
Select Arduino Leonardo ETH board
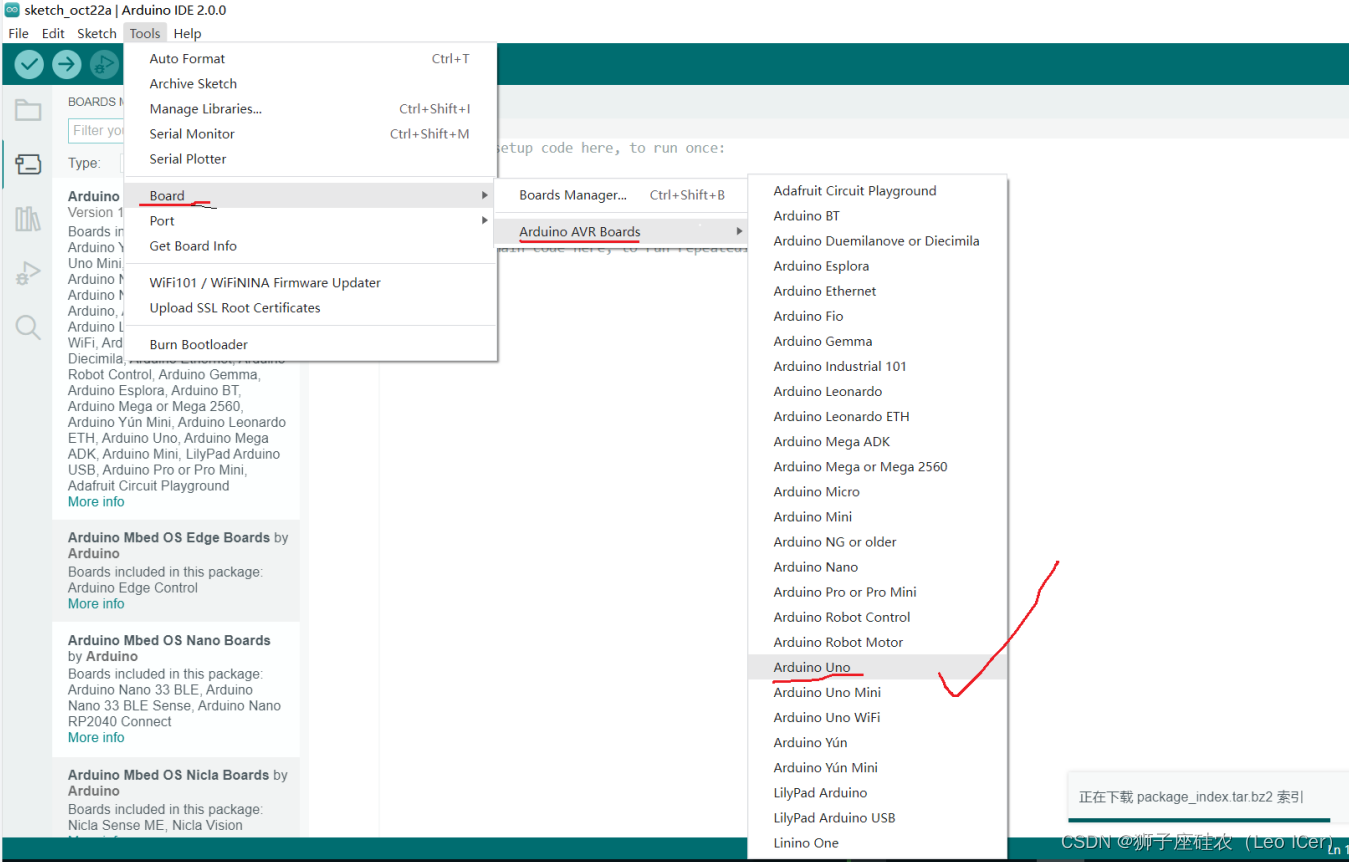(x=878, y=416)
